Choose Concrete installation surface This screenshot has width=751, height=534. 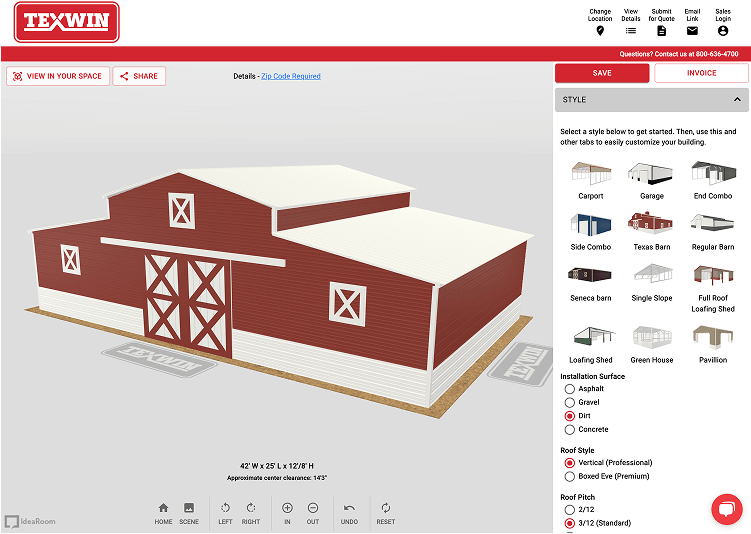pos(570,429)
